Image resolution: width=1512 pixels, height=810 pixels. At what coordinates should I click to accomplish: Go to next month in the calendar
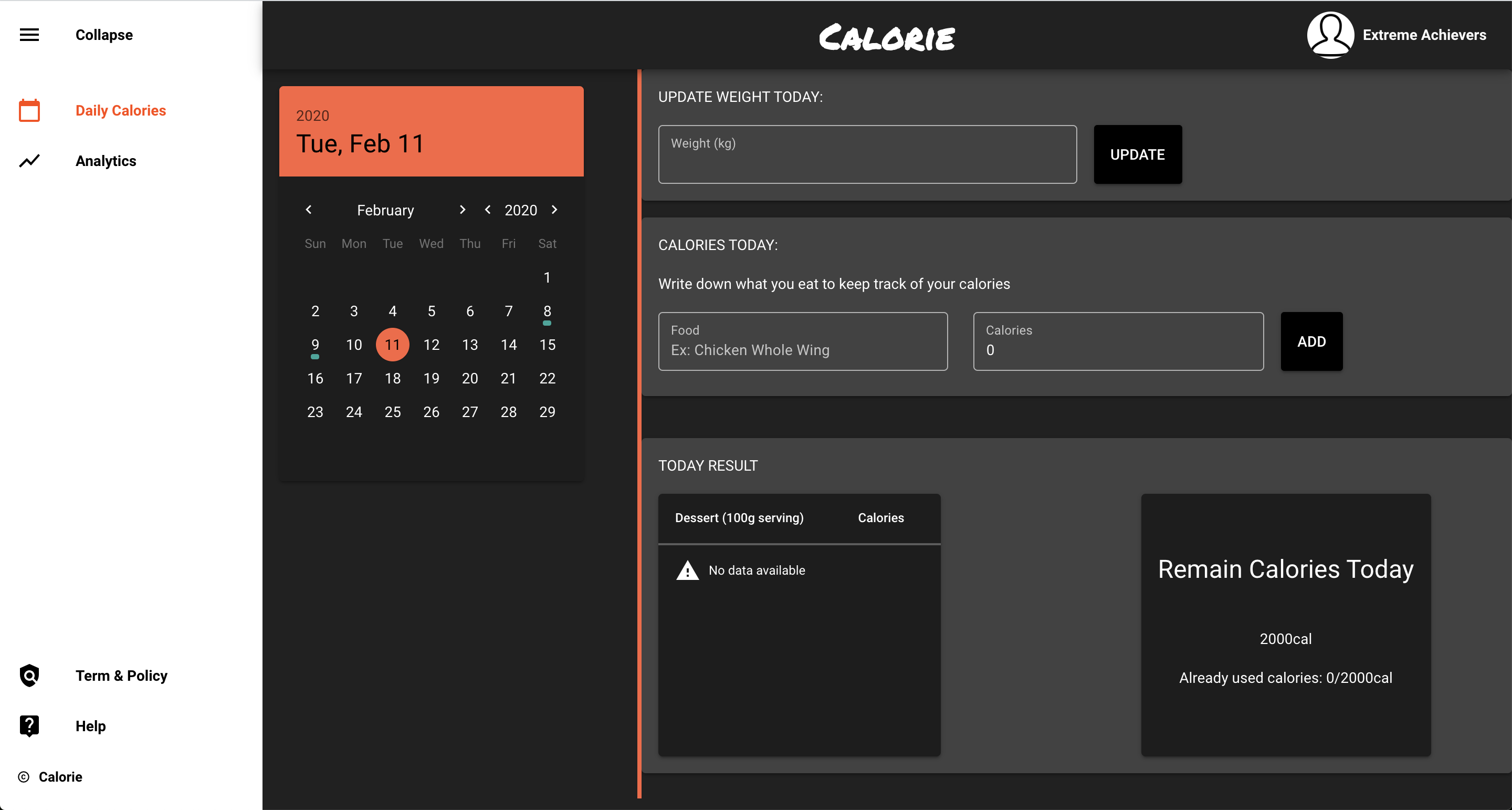(x=463, y=210)
